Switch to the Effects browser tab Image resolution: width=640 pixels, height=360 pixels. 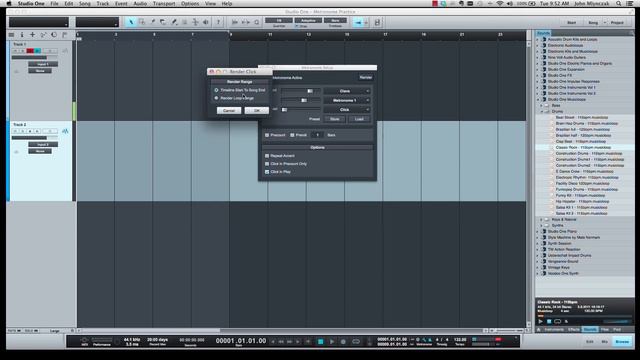pyautogui.click(x=573, y=329)
